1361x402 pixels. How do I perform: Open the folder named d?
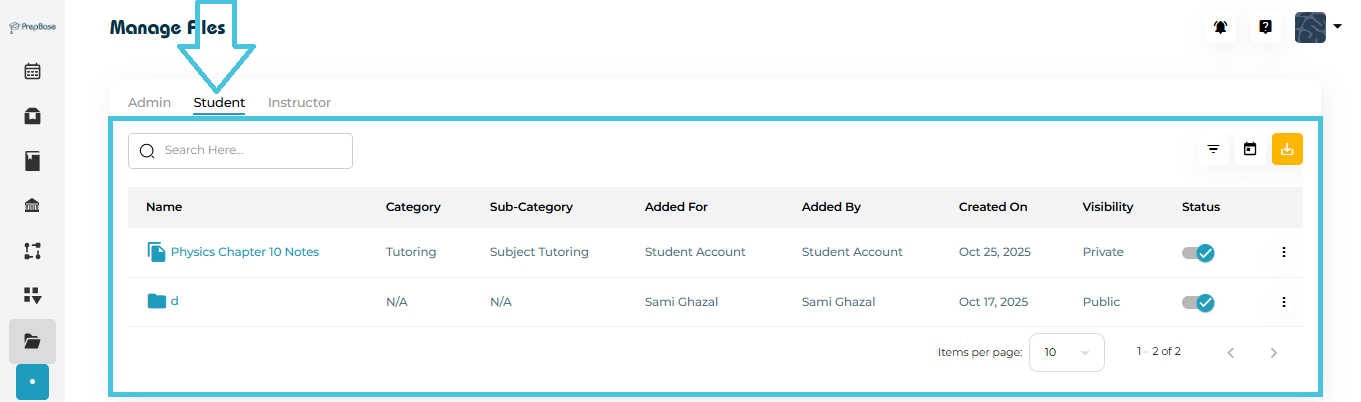click(174, 301)
